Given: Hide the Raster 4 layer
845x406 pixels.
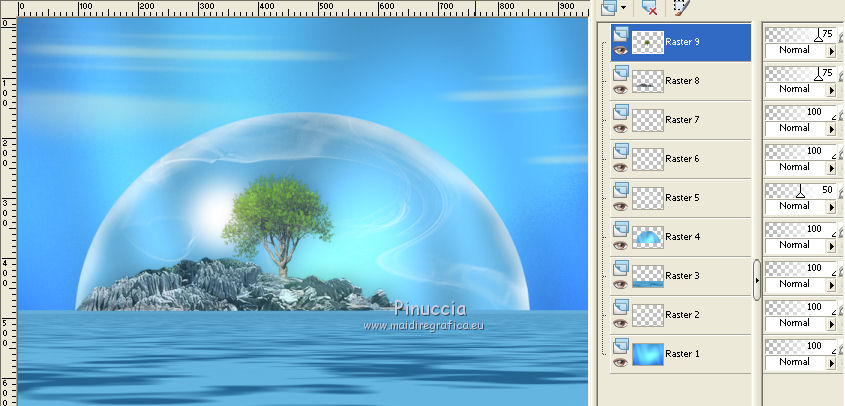Looking at the screenshot, I should pos(621,245).
